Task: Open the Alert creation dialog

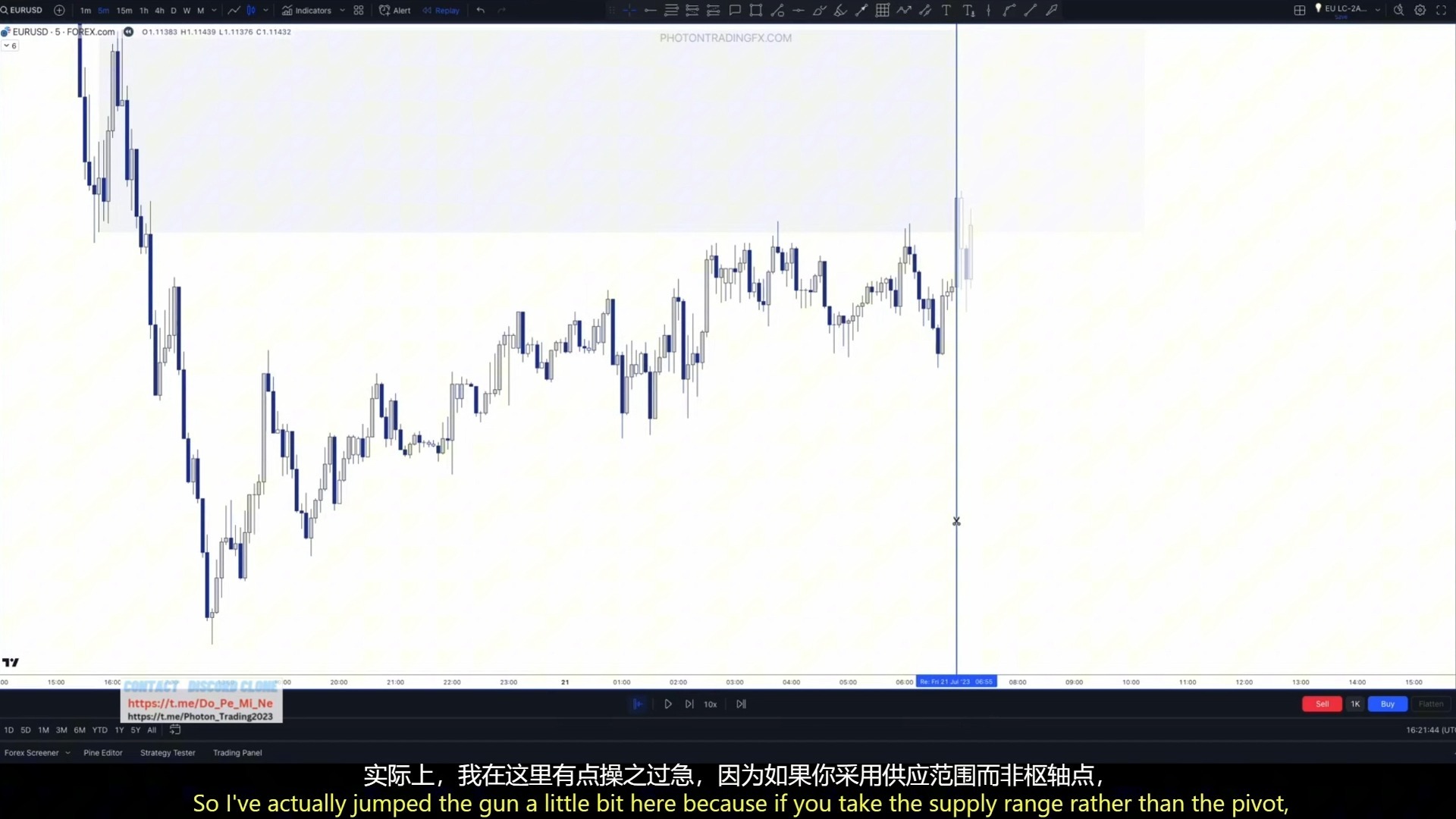Action: pyautogui.click(x=395, y=11)
